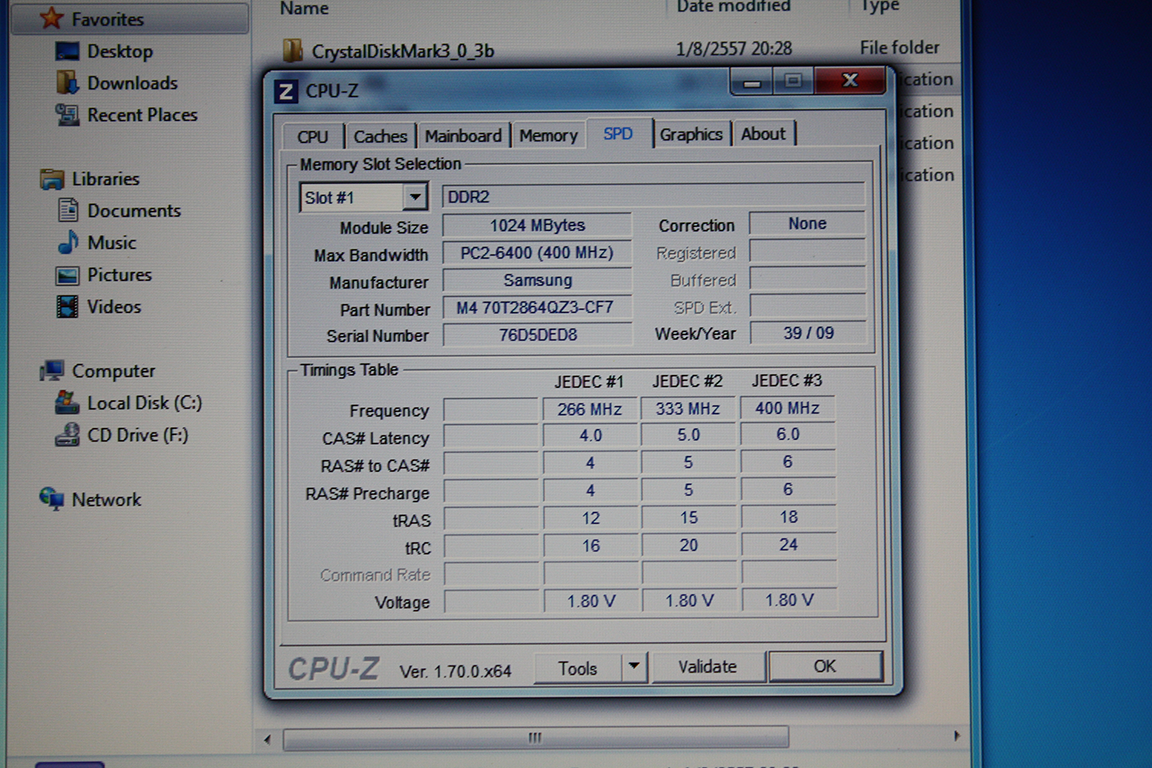Viewport: 1152px width, 768px height.
Task: Click the DDR2 memory type field
Action: pos(653,196)
